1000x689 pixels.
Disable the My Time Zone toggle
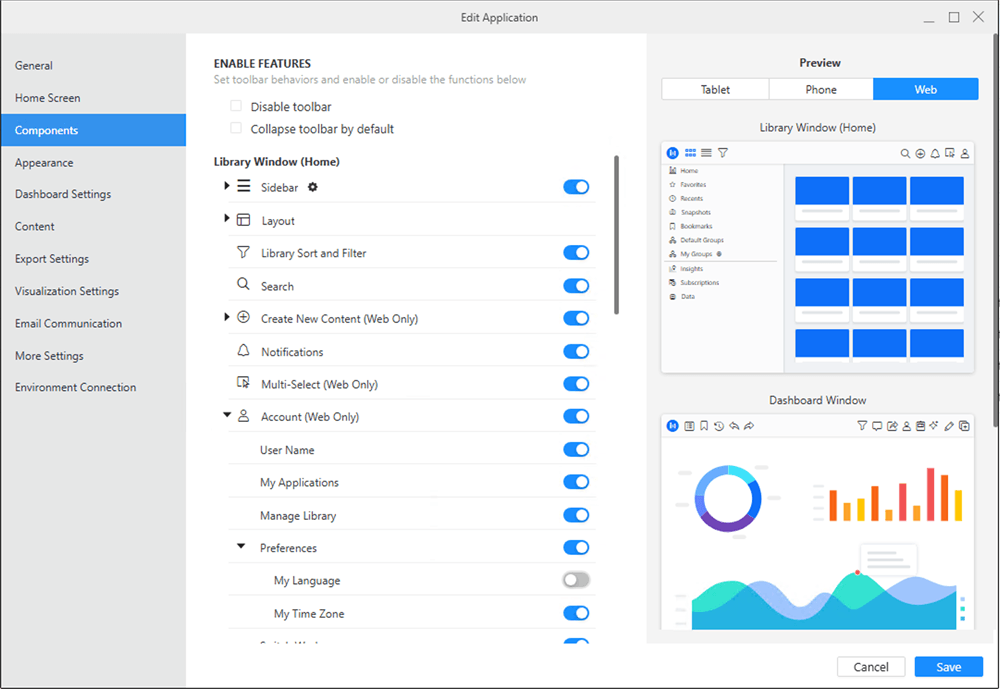[576, 613]
